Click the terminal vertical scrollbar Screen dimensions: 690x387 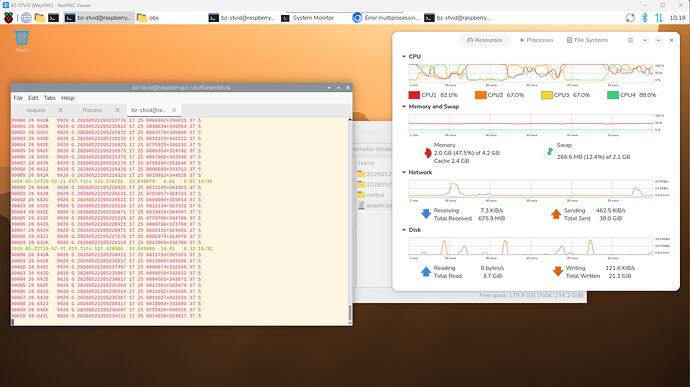[x=350, y=221]
